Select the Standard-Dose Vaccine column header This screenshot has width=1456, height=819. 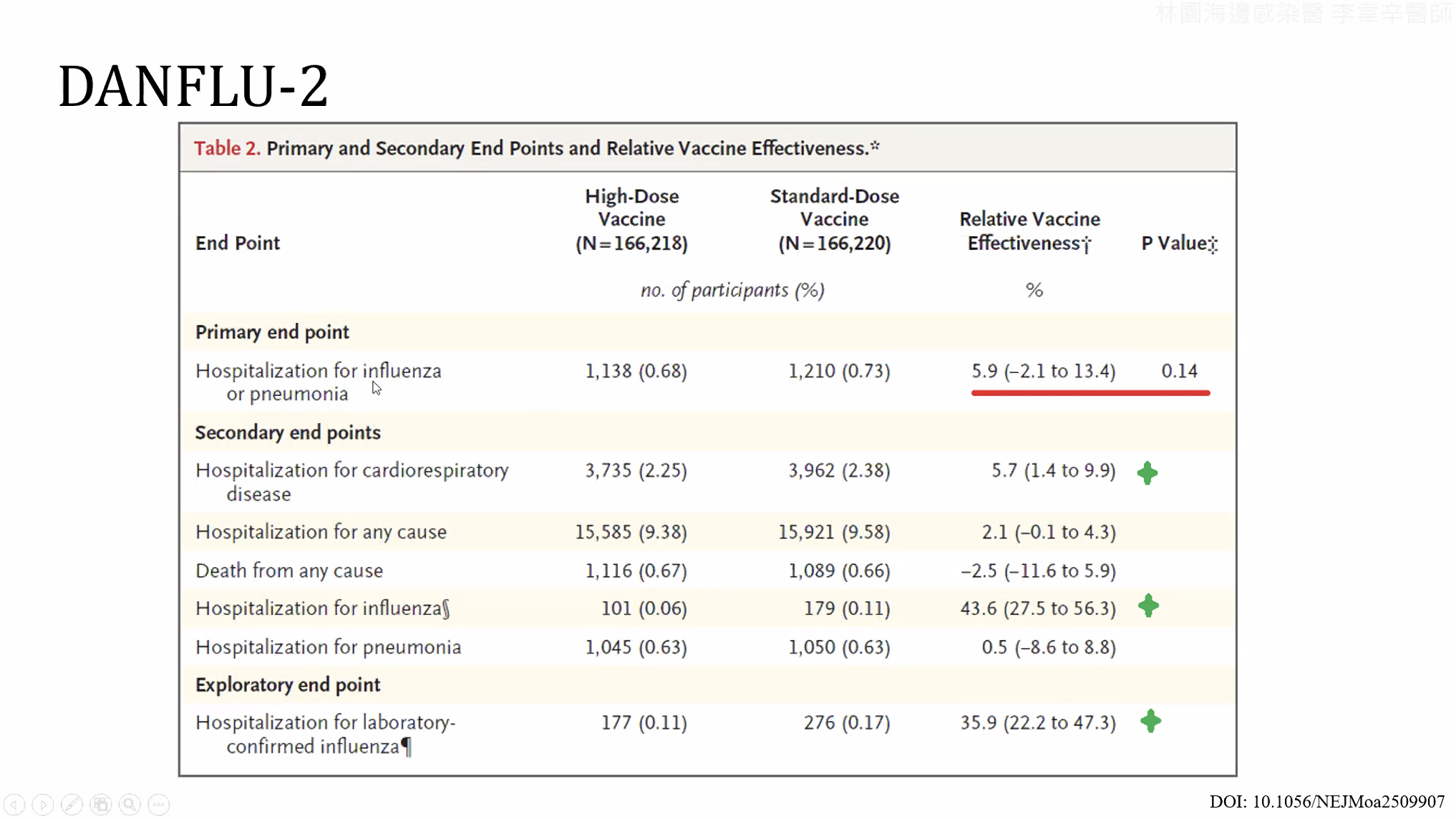tap(835, 219)
